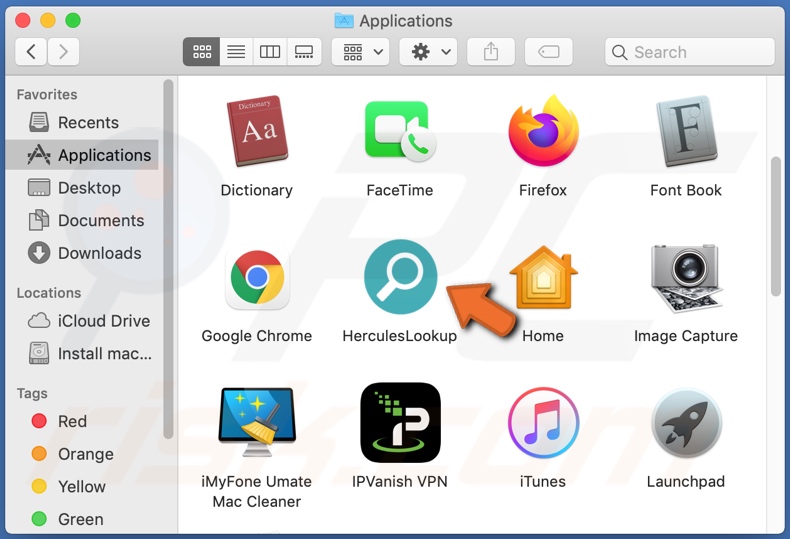This screenshot has width=790, height=539.
Task: Filter by the Red tag
Action: coord(72,421)
